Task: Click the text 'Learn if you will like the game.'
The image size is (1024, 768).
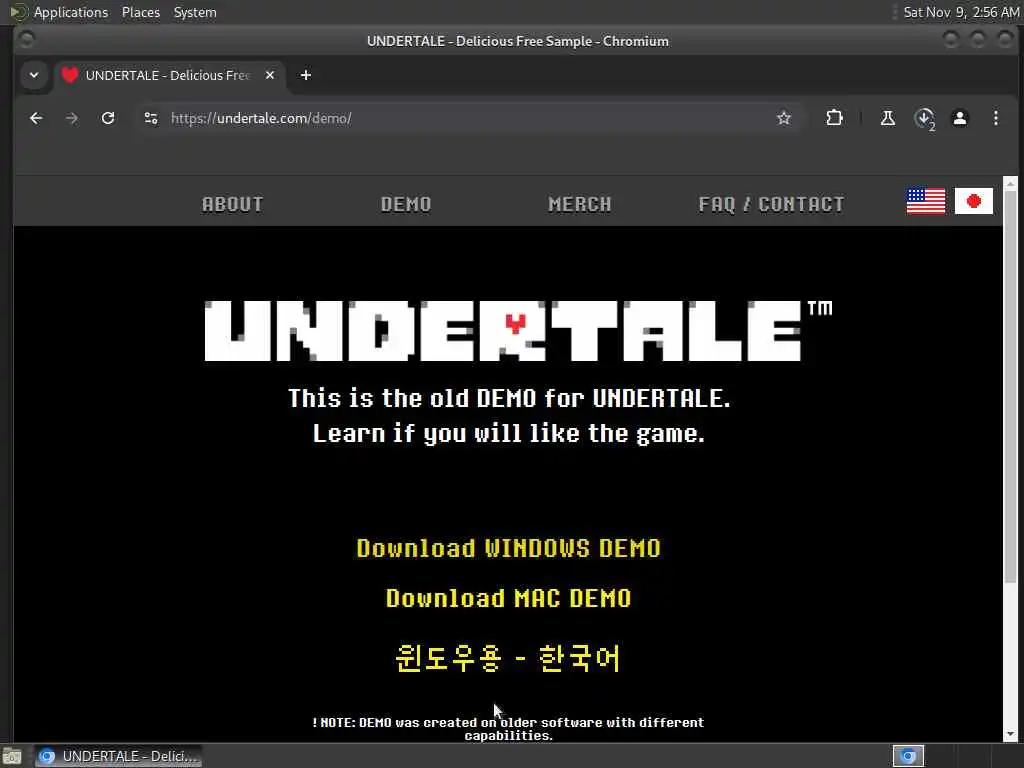Action: [509, 434]
